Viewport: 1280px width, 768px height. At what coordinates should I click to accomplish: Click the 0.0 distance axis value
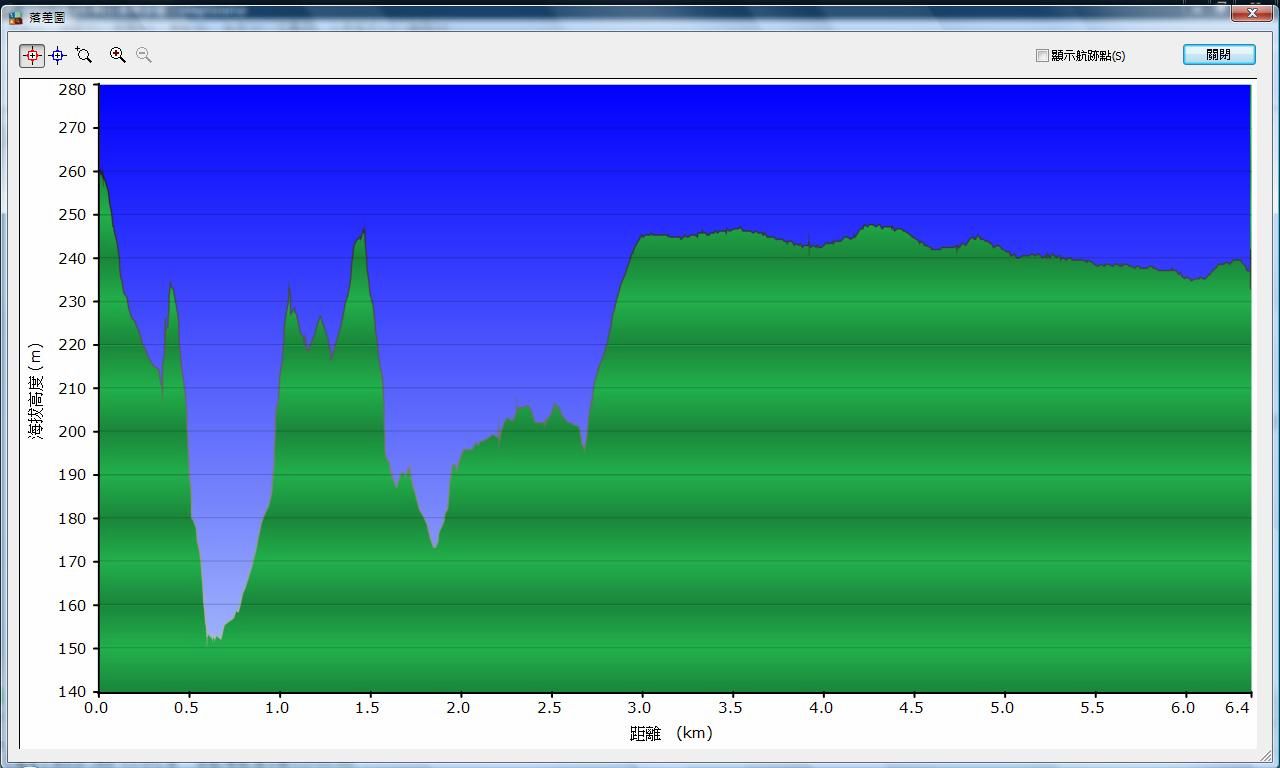[x=97, y=708]
